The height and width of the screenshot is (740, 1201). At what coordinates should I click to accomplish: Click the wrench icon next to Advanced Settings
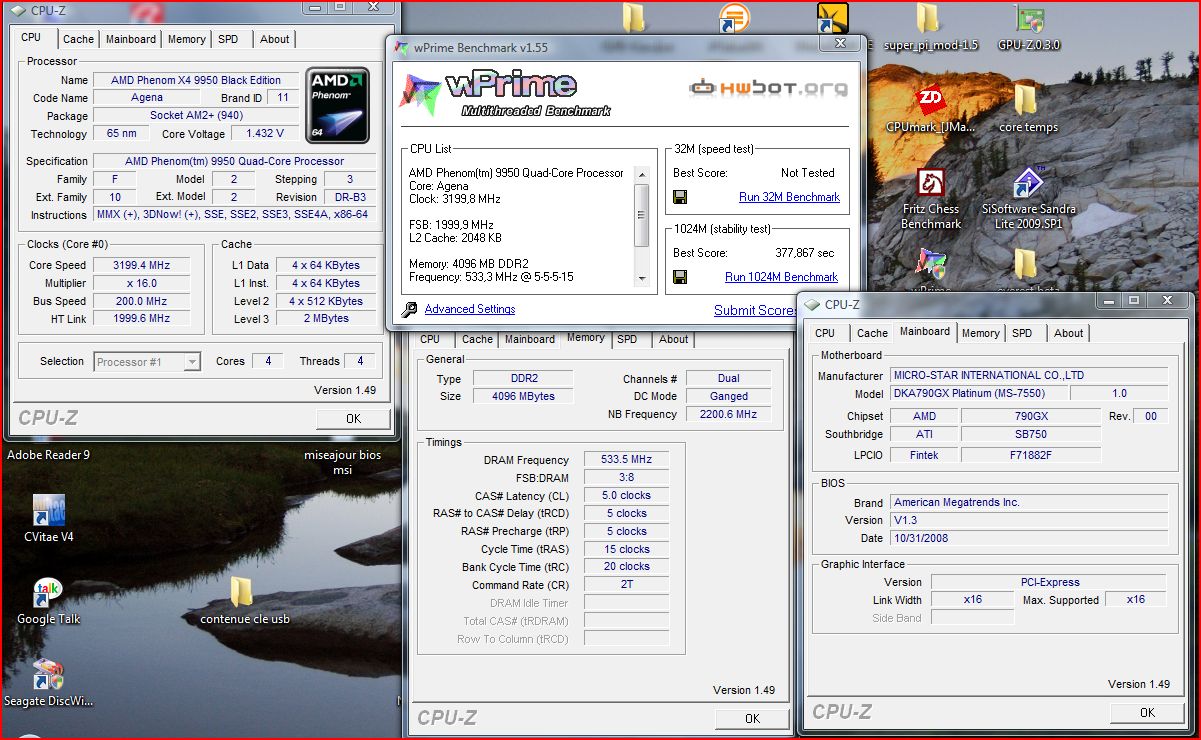tap(409, 310)
